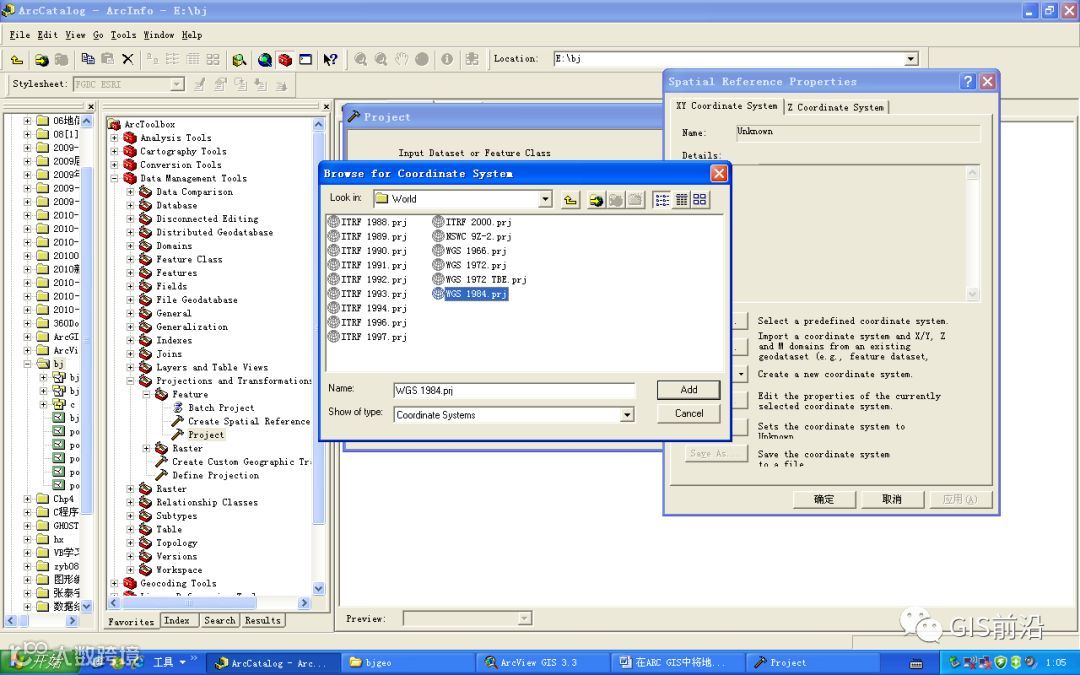Close the Browse for Coordinate System dialog
The width and height of the screenshot is (1080, 675).
[718, 173]
